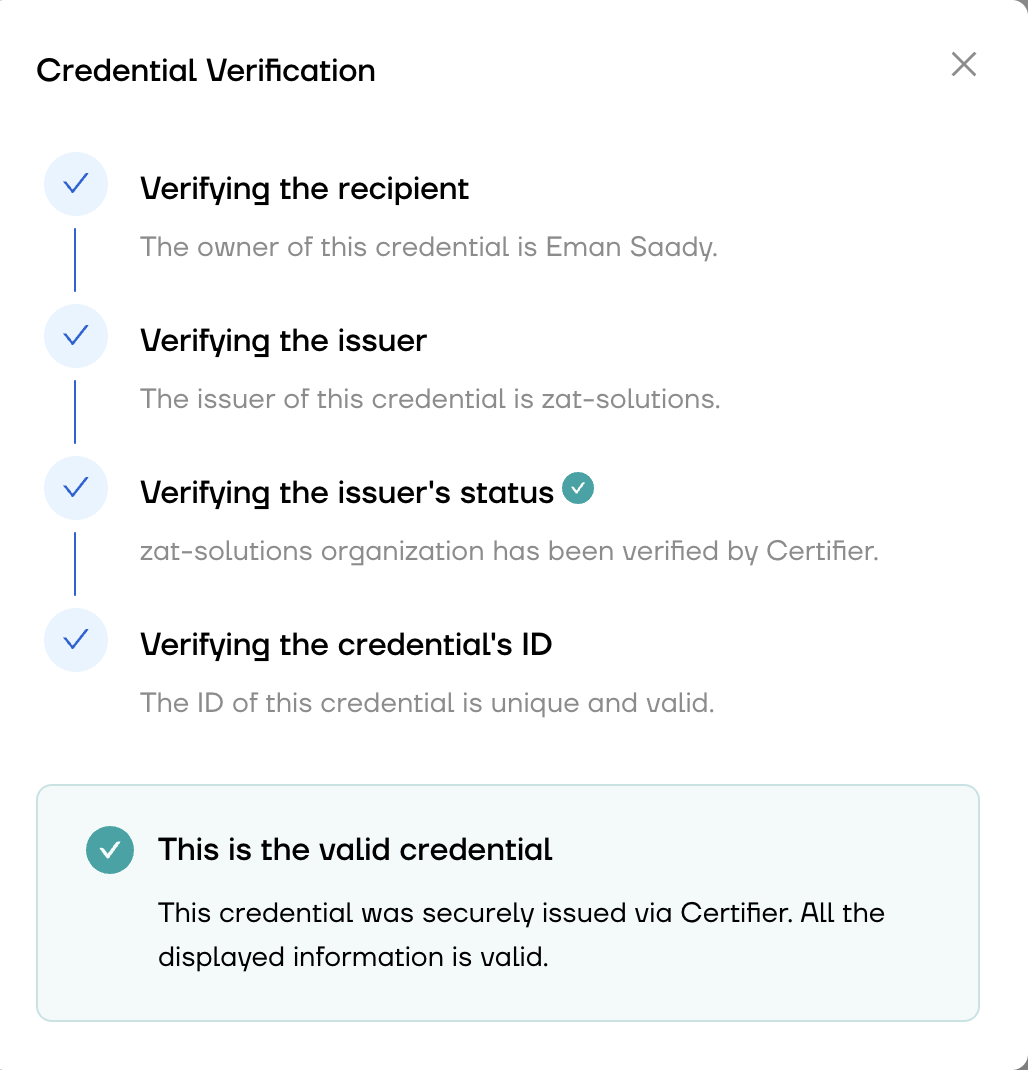The height and width of the screenshot is (1070, 1028).
Task: Click the teal verified badge after issuer's status heading
Action: [x=578, y=488]
